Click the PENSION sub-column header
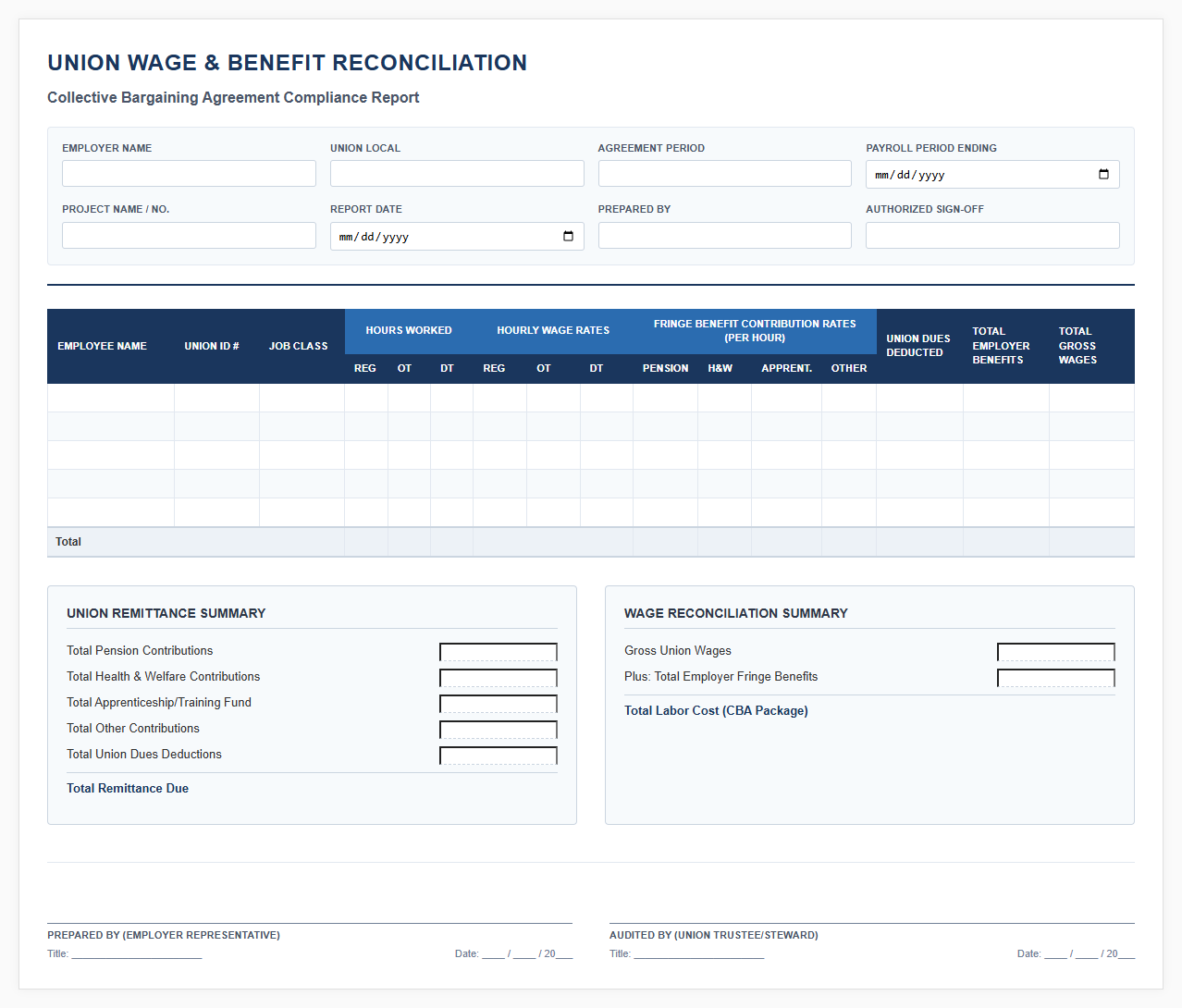This screenshot has width=1182, height=1008. click(x=666, y=368)
